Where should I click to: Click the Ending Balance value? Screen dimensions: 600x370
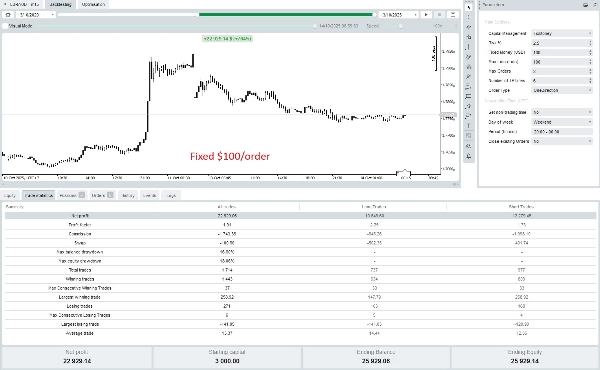click(x=376, y=361)
